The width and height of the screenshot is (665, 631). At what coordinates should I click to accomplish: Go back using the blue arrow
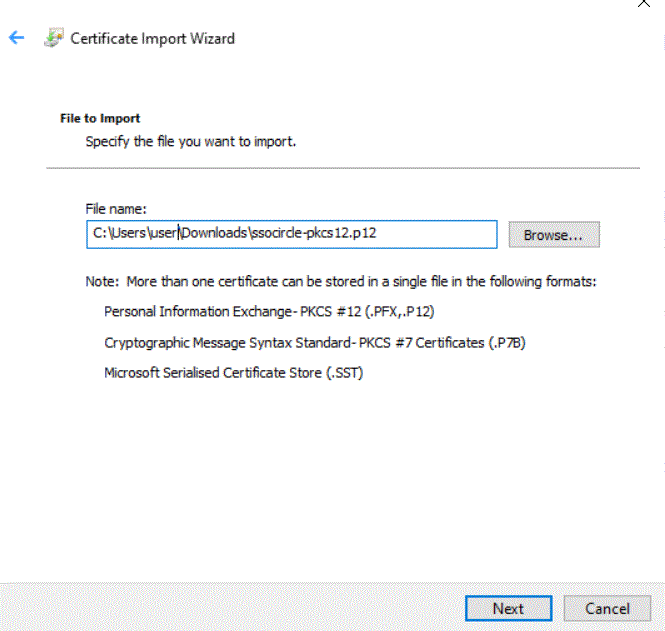17,37
